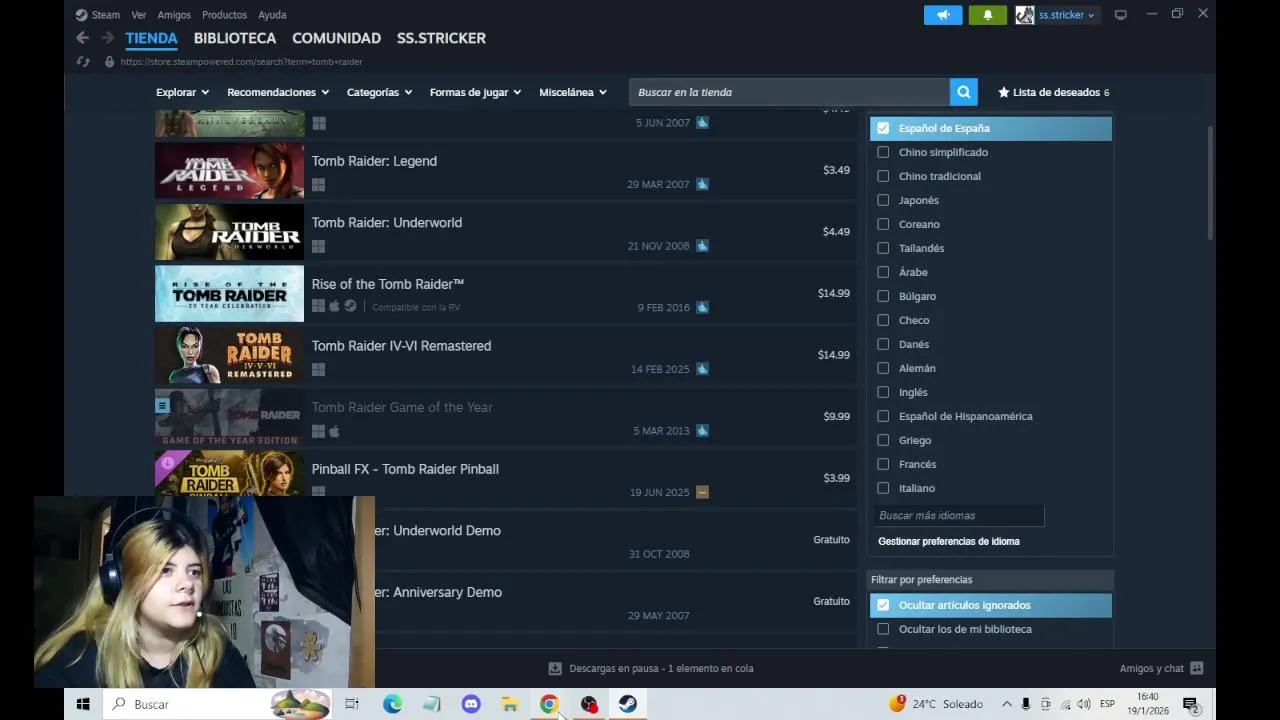
Task: Open the SS.STRICKER profile tab
Action: point(441,38)
